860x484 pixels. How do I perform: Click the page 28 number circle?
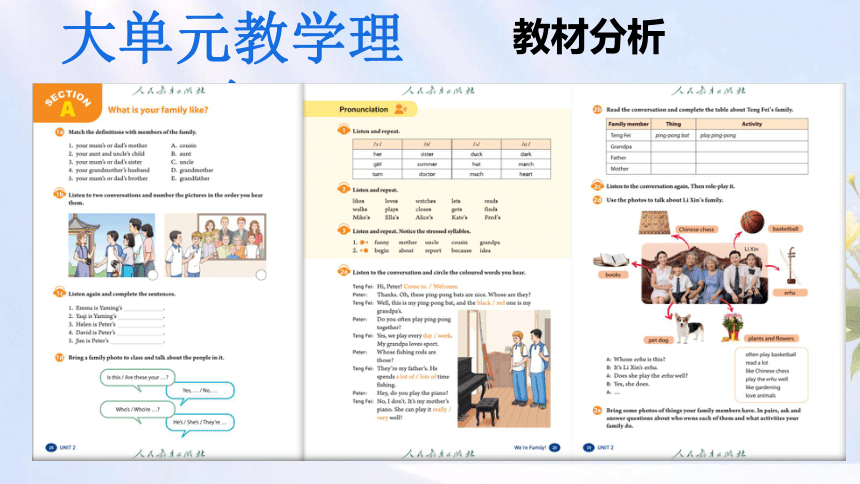[x=51, y=448]
